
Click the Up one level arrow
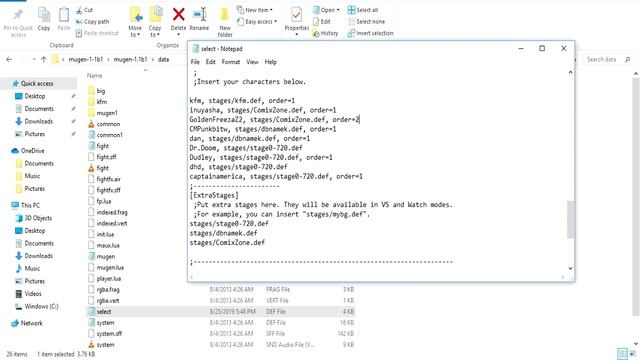pyautogui.click(x=44, y=60)
